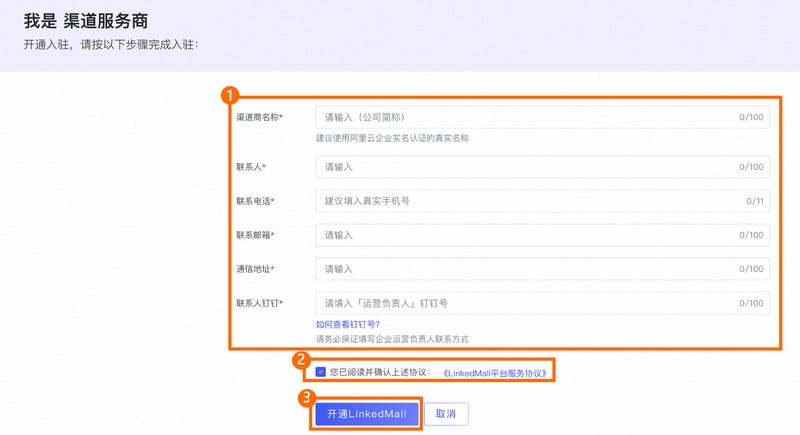
Task: Click the 联系电话 field label
Action: [255, 201]
